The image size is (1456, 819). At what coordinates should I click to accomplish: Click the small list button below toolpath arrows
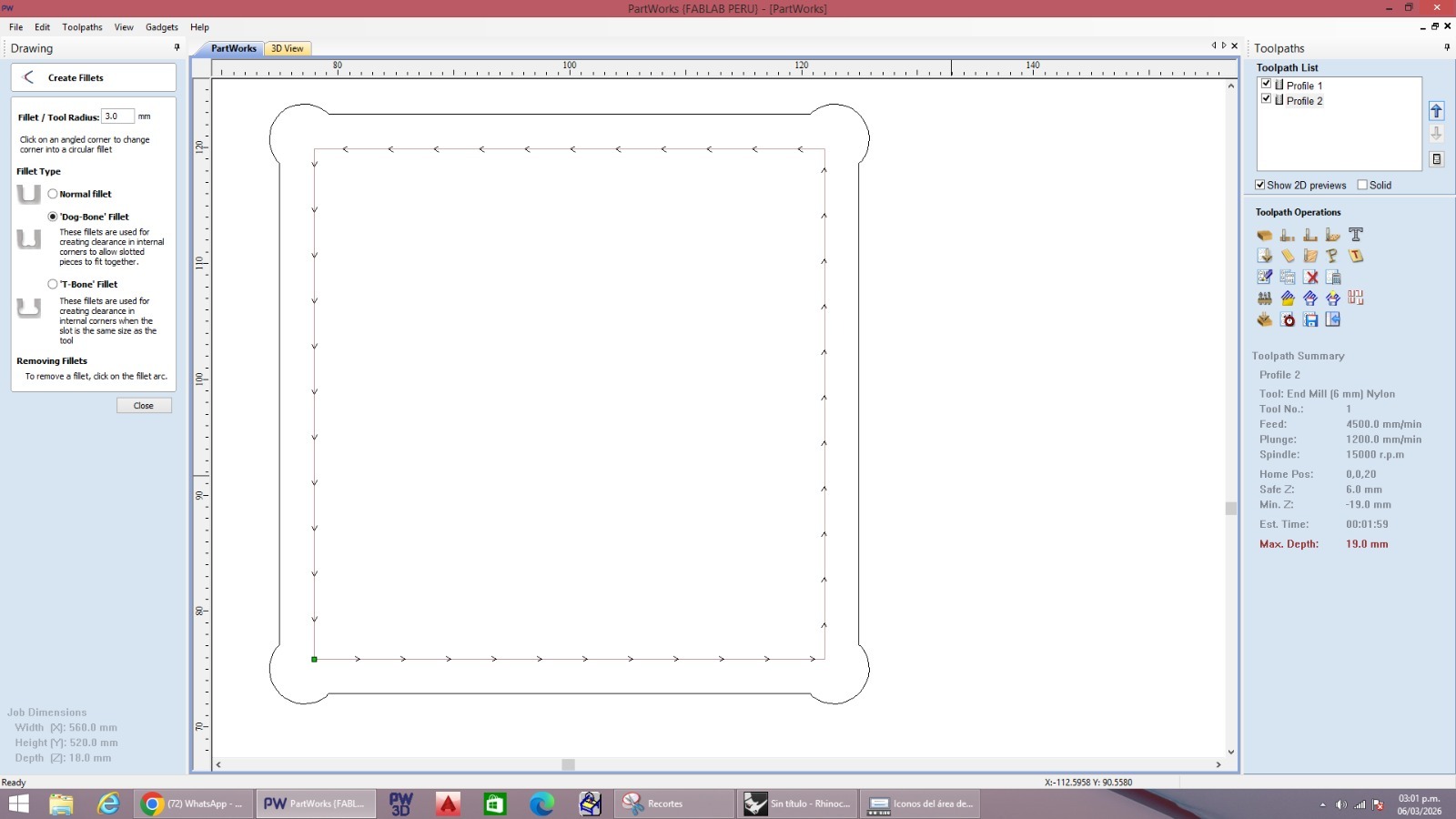pyautogui.click(x=1437, y=159)
